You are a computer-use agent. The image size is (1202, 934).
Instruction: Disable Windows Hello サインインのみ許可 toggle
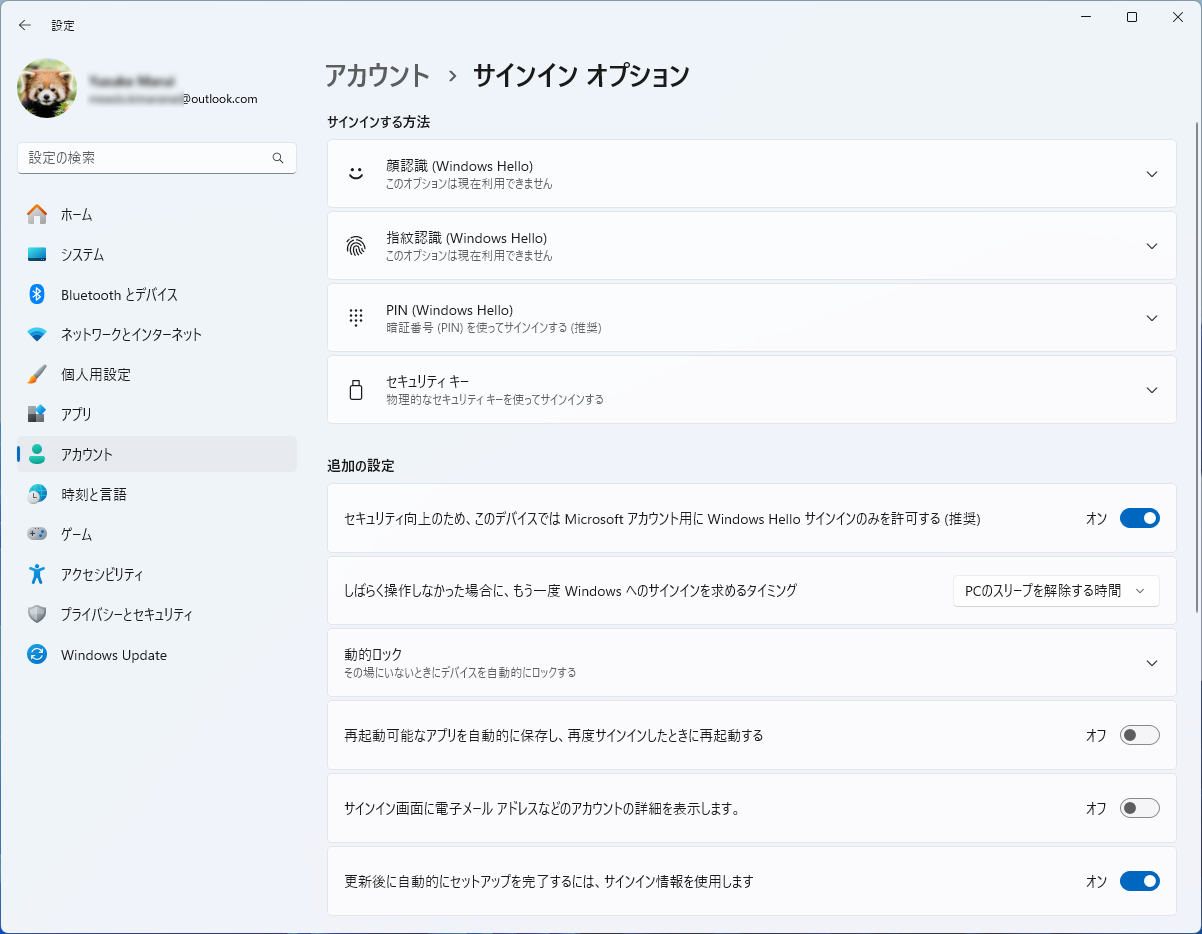tap(1139, 518)
